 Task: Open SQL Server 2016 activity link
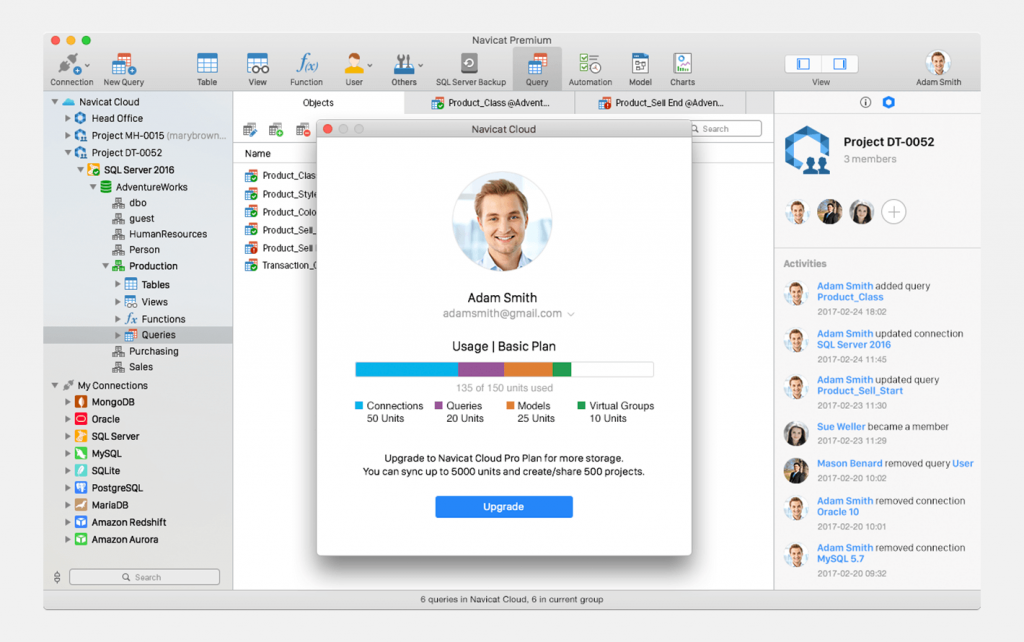[854, 345]
